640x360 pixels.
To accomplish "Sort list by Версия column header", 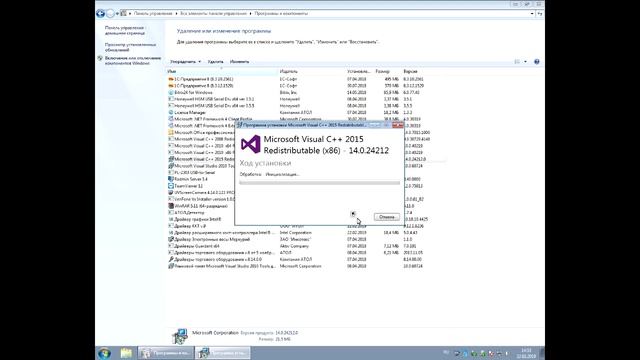I will (x=410, y=71).
